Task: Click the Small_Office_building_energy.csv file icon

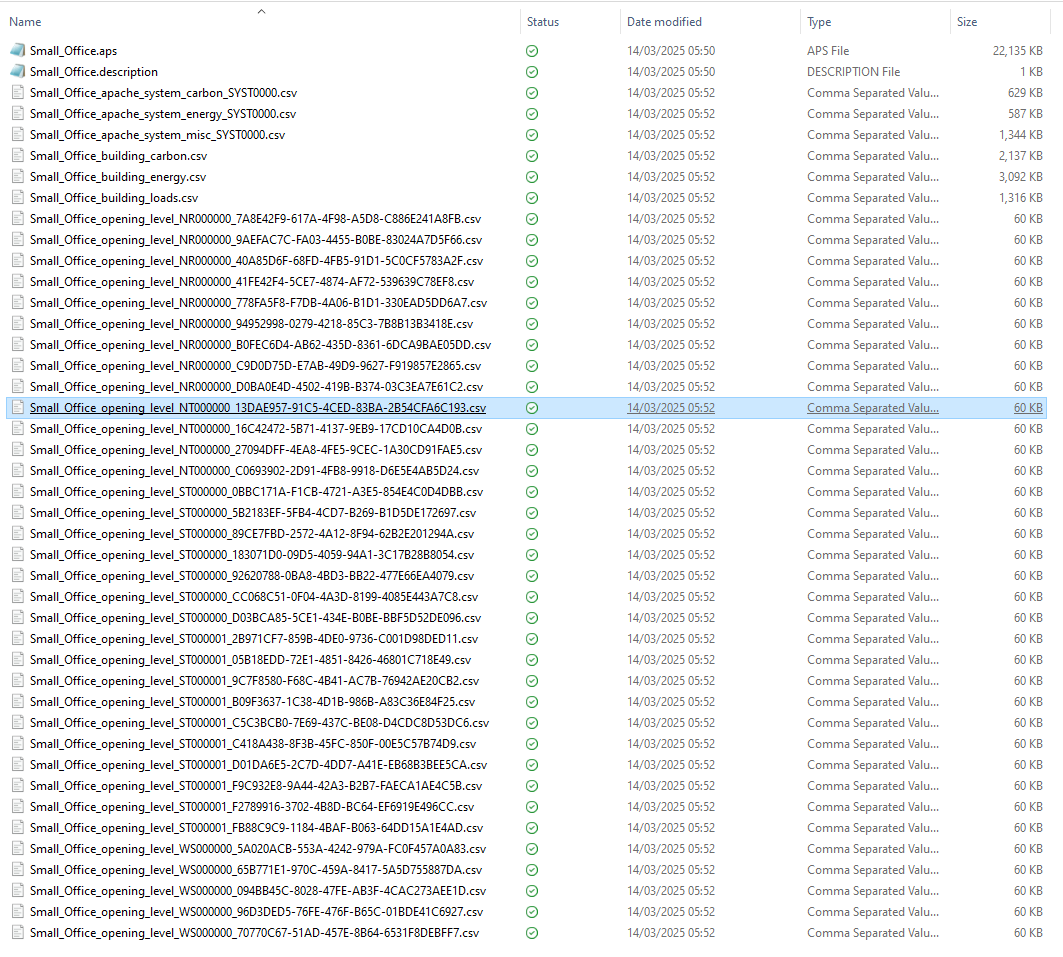Action: point(17,176)
